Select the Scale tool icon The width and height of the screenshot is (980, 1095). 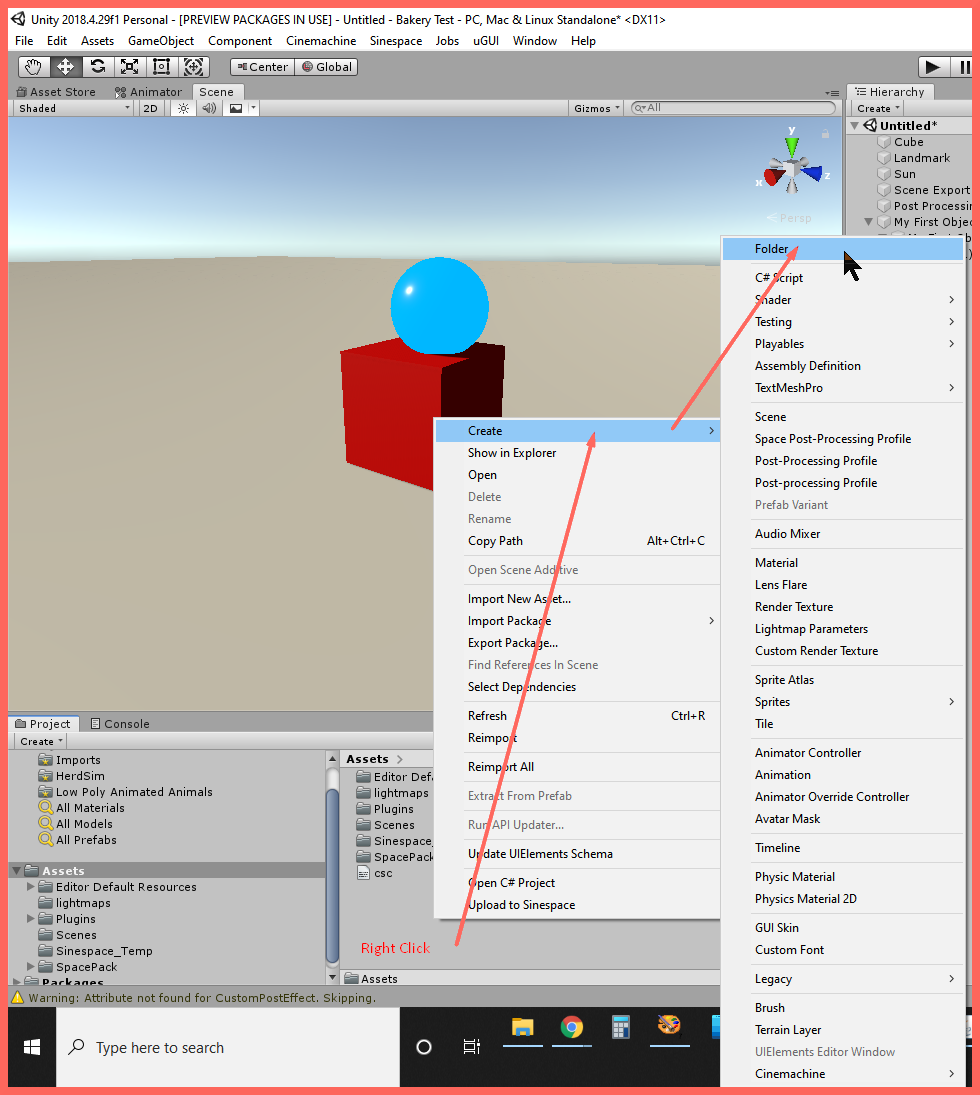129,67
